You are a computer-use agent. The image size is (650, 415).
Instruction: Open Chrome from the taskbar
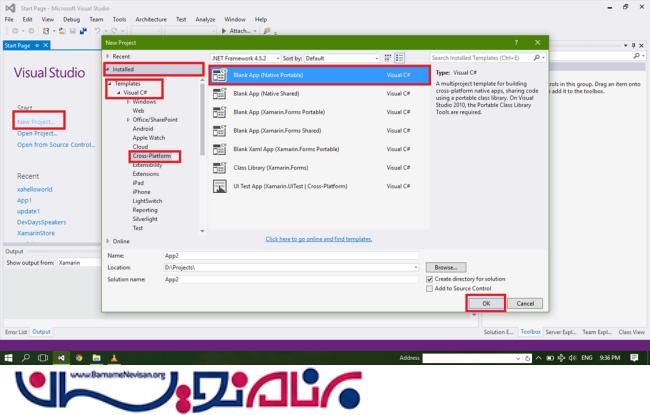point(79,357)
